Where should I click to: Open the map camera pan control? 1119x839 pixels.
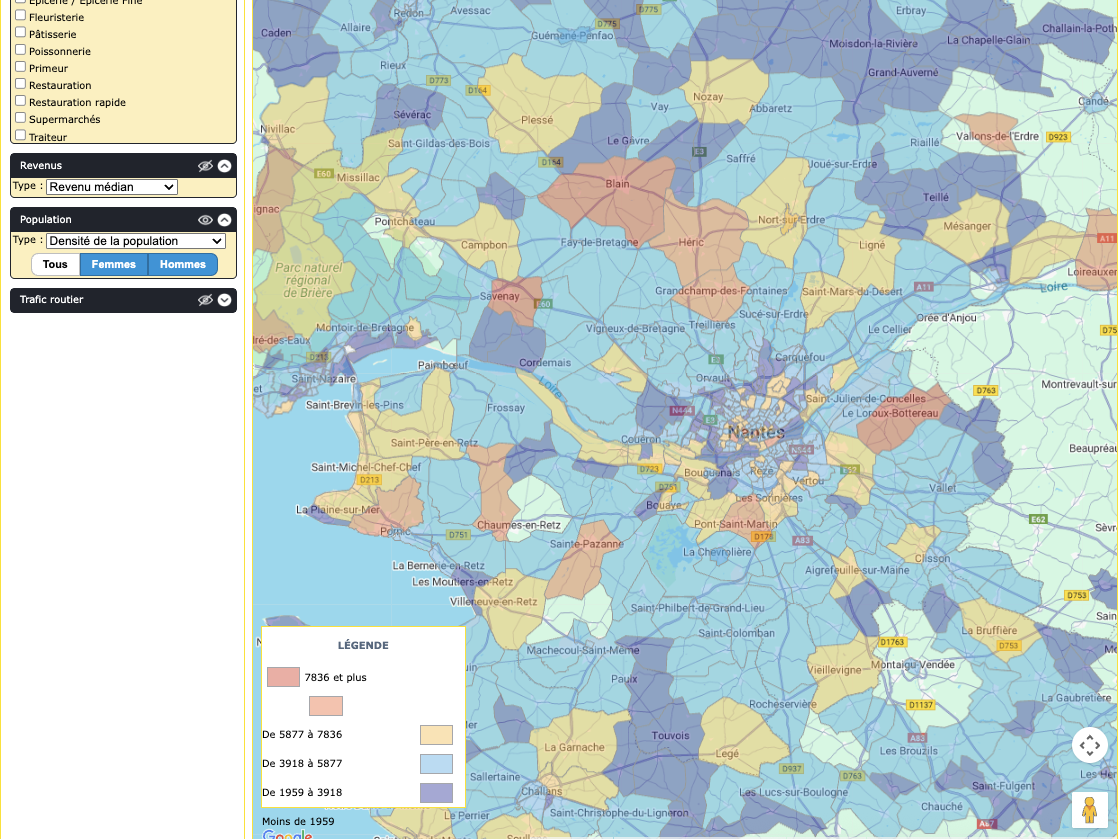[1089, 746]
